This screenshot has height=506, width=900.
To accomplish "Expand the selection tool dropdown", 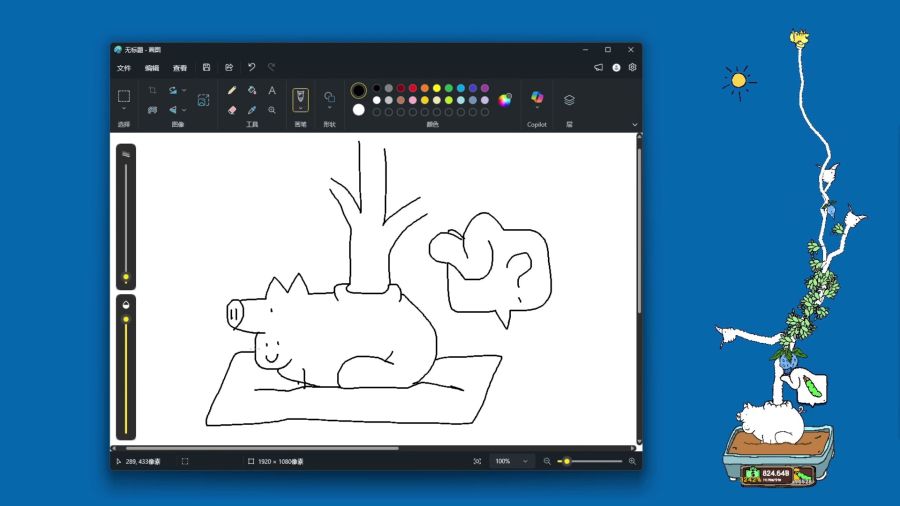I will point(124,110).
